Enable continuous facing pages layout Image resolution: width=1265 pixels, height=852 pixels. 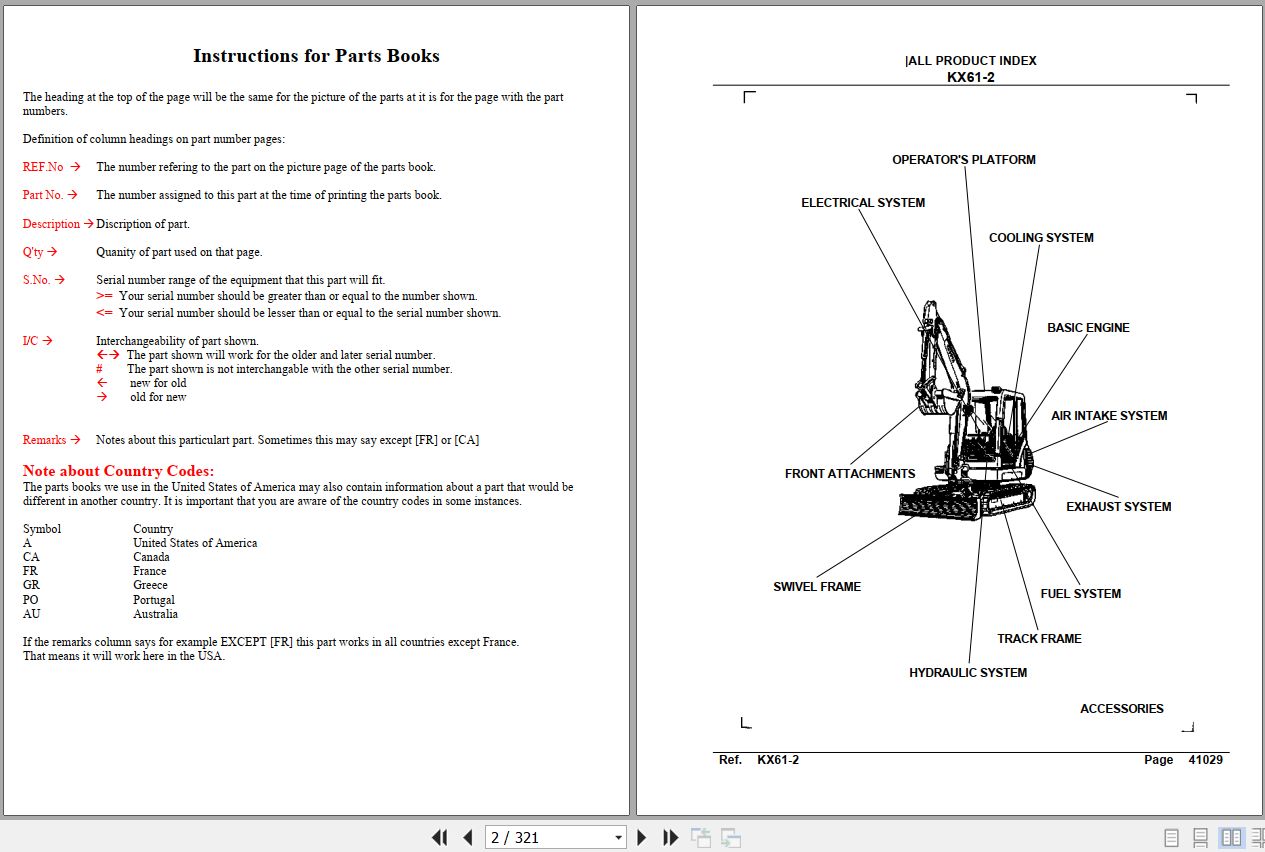tap(1255, 837)
